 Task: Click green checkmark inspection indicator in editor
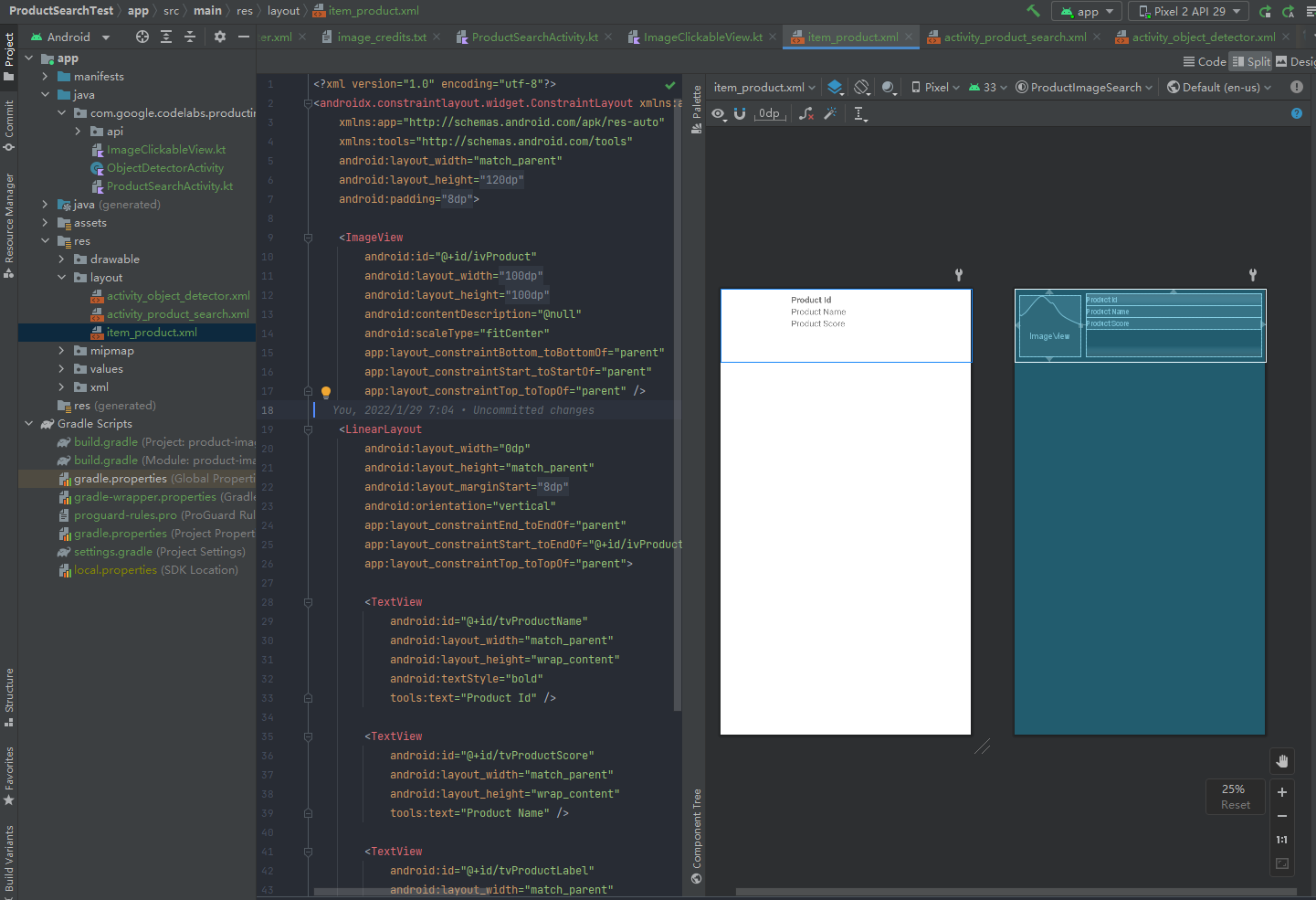670,84
